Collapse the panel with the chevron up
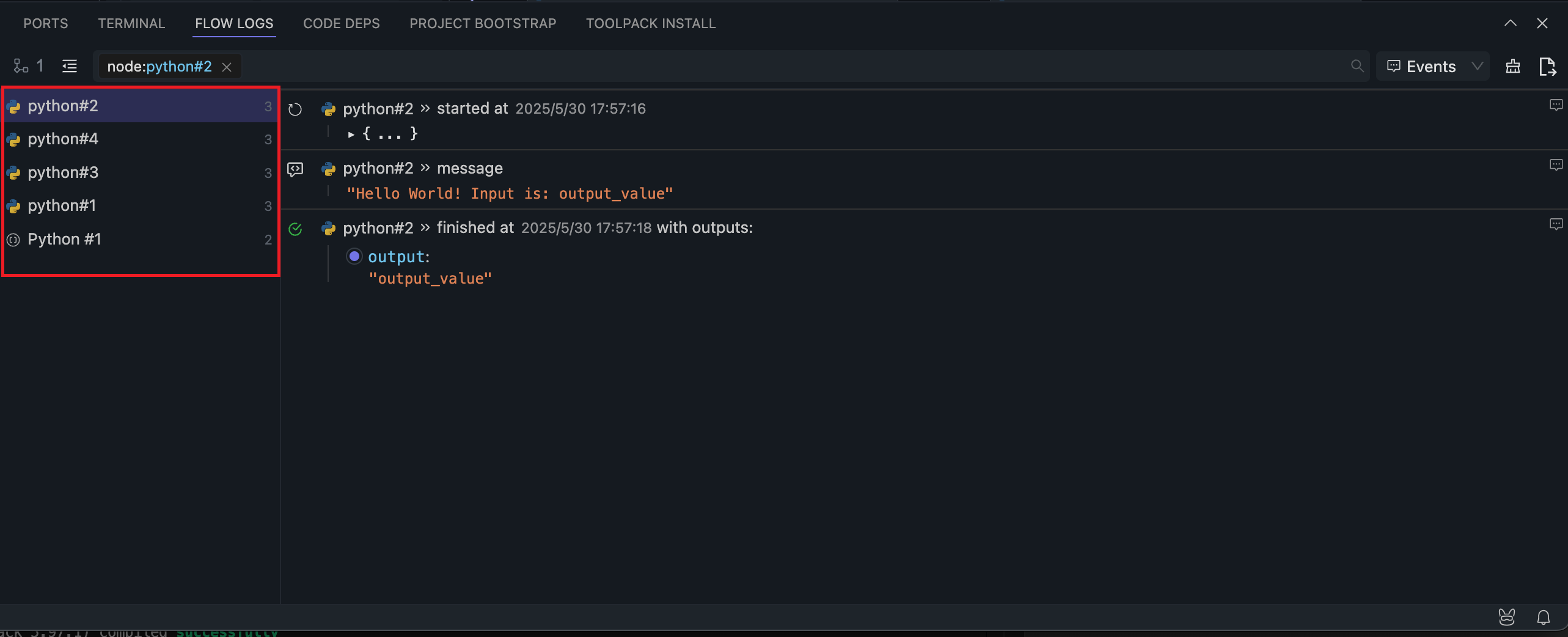 [1510, 23]
